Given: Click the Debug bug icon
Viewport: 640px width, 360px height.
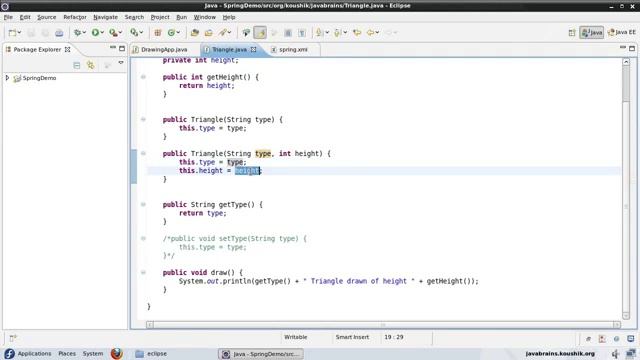Looking at the screenshot, I should coord(77,33).
